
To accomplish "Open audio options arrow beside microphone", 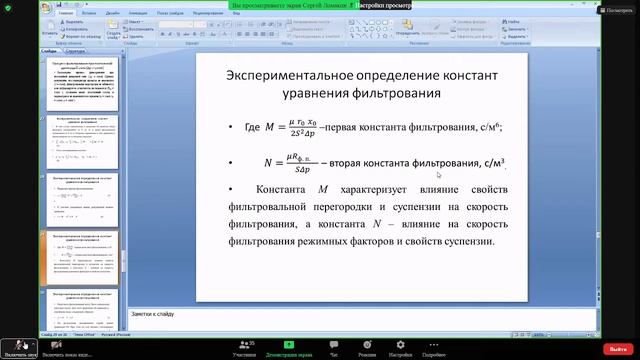I will click(x=33, y=345).
